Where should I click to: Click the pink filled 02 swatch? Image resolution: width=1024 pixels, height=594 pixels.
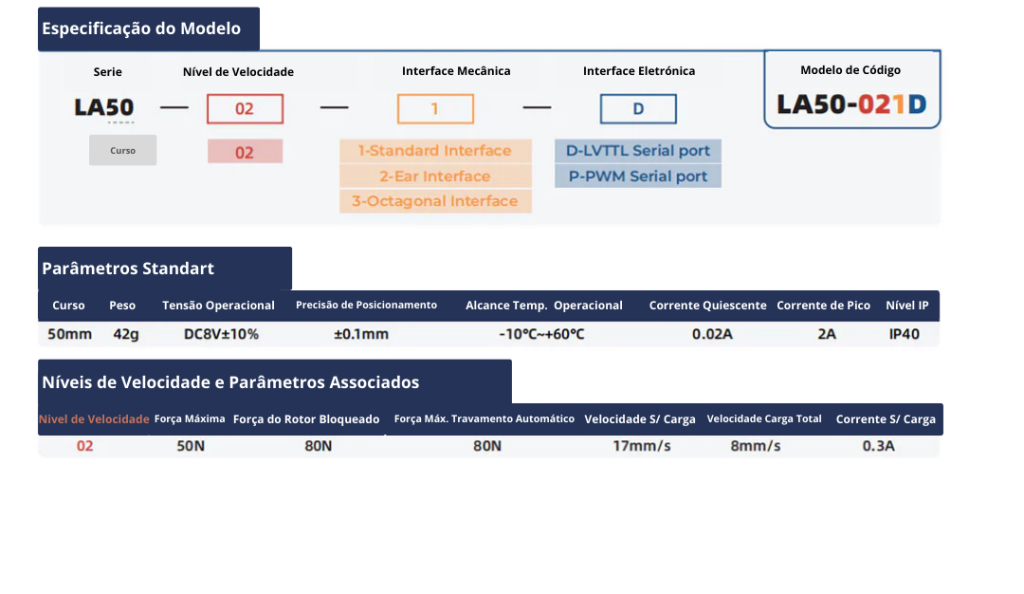(x=245, y=152)
